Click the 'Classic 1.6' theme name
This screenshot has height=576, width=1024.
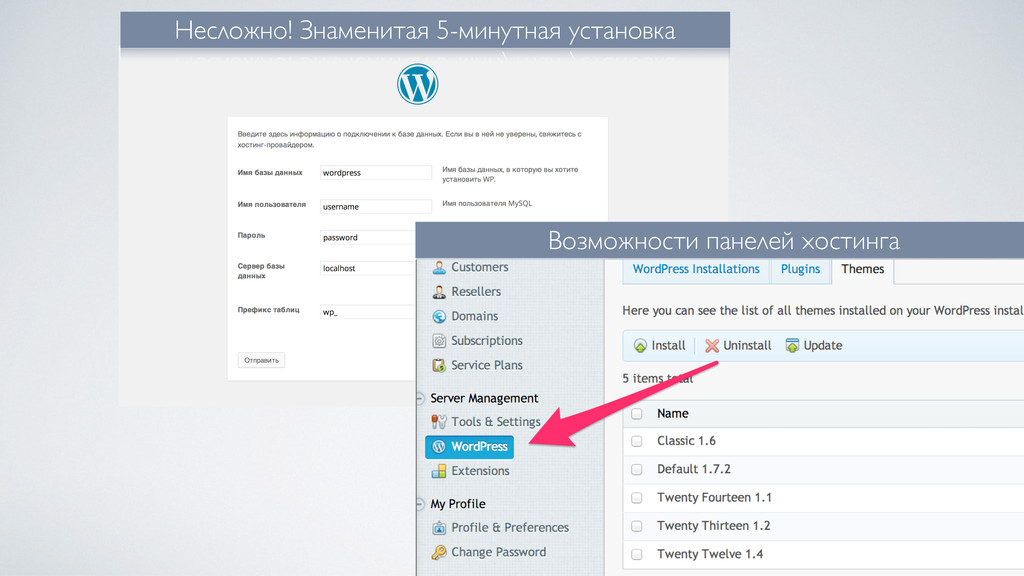(686, 441)
